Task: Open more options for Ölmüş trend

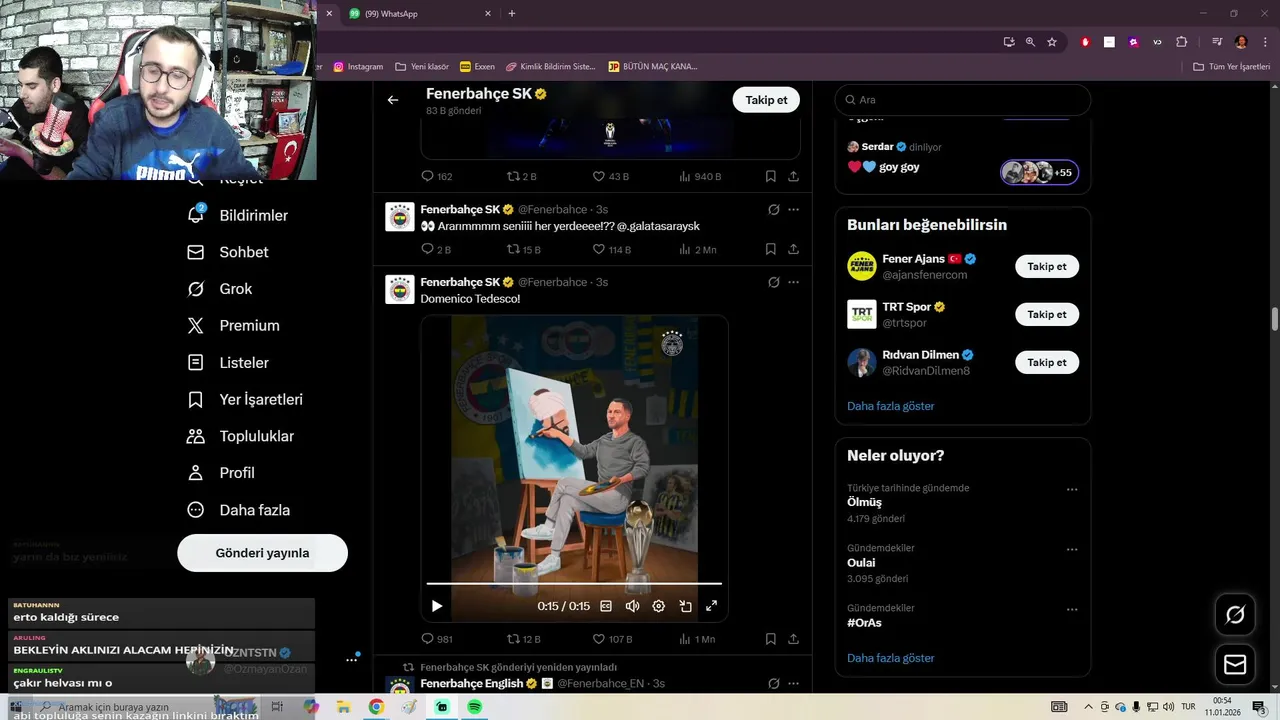Action: [x=1072, y=490]
